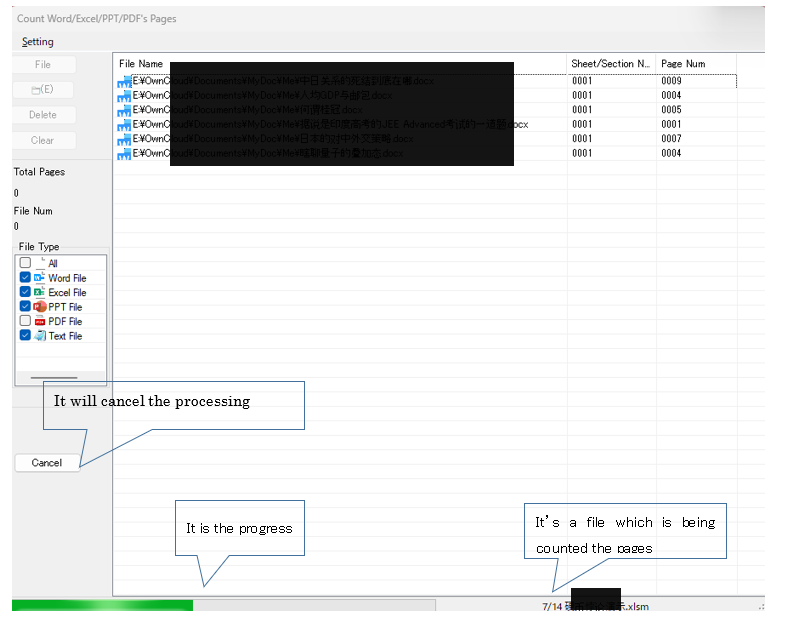The image size is (789, 633).
Task: Sort by the Sheet/Section N.. column header
Action: click(x=611, y=64)
